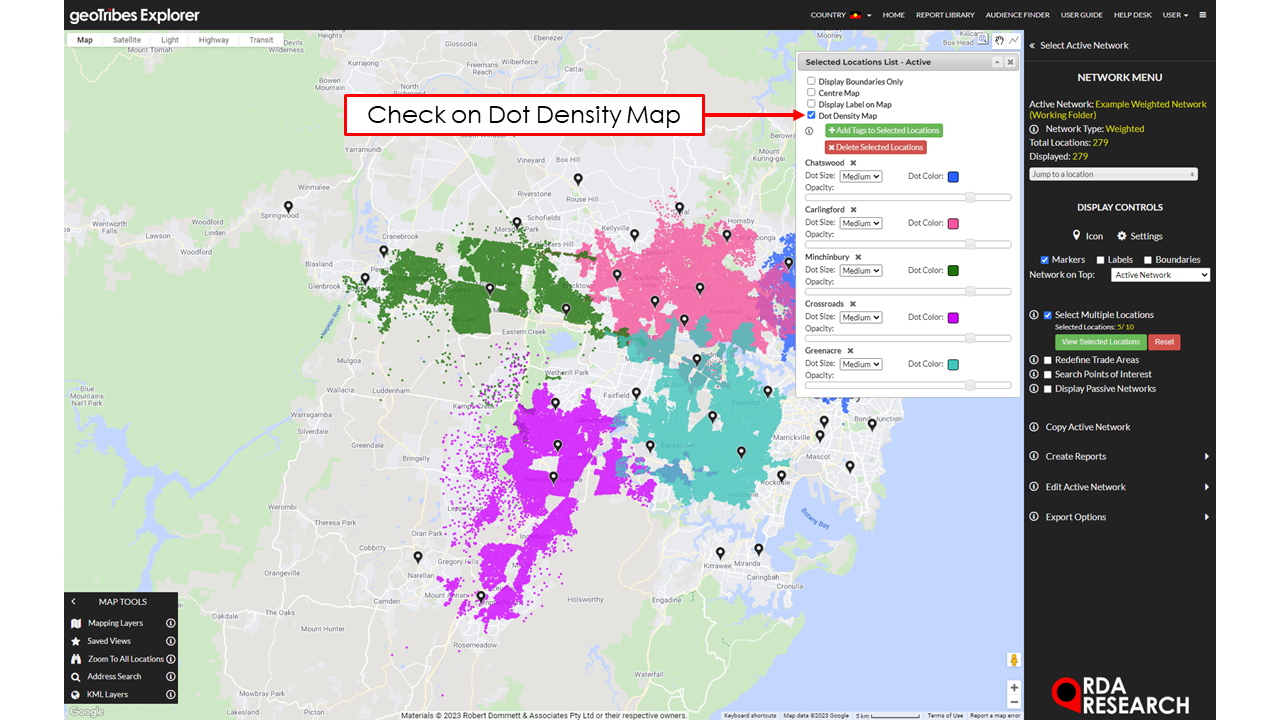Click the Springwood location marker pin

tap(289, 208)
